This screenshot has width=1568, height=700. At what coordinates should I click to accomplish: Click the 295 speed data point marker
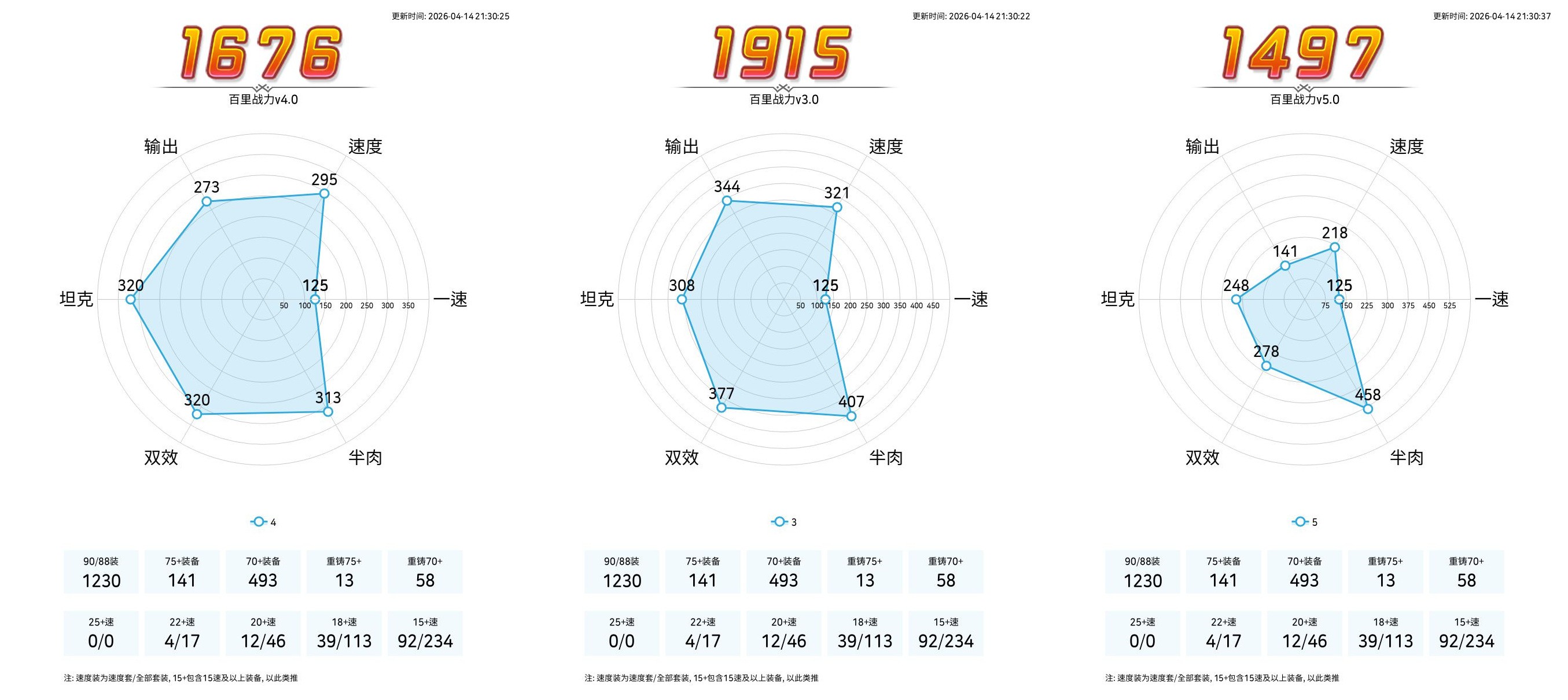[x=324, y=194]
